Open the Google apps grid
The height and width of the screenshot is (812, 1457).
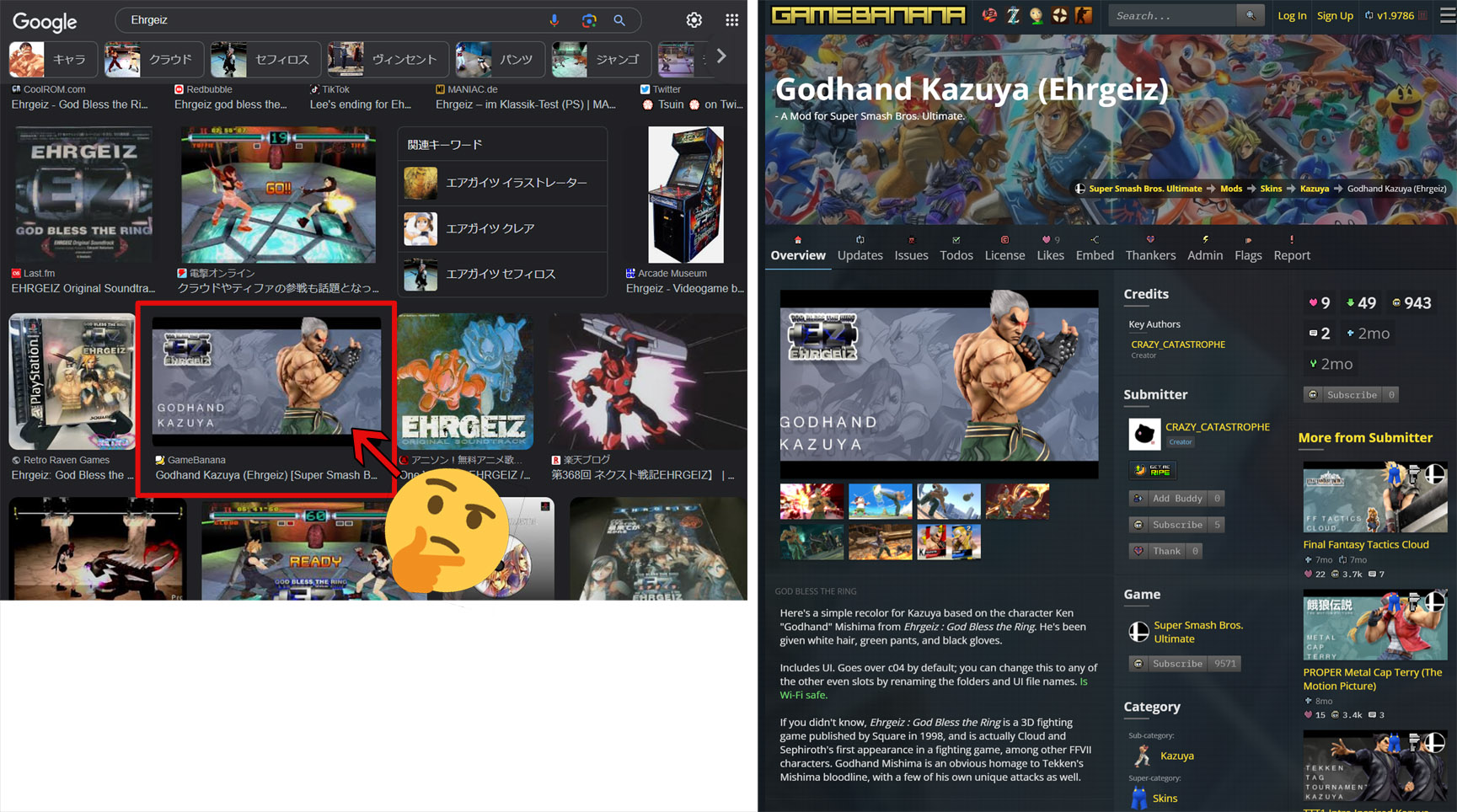(731, 20)
